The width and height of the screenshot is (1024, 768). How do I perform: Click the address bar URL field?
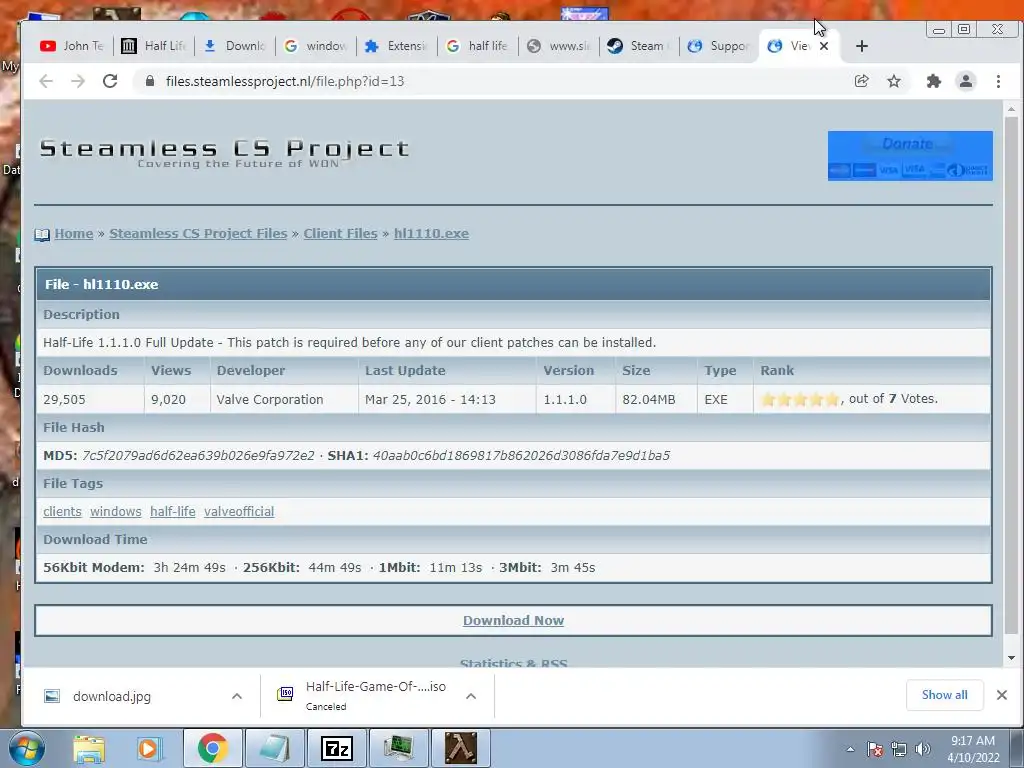click(x=490, y=81)
